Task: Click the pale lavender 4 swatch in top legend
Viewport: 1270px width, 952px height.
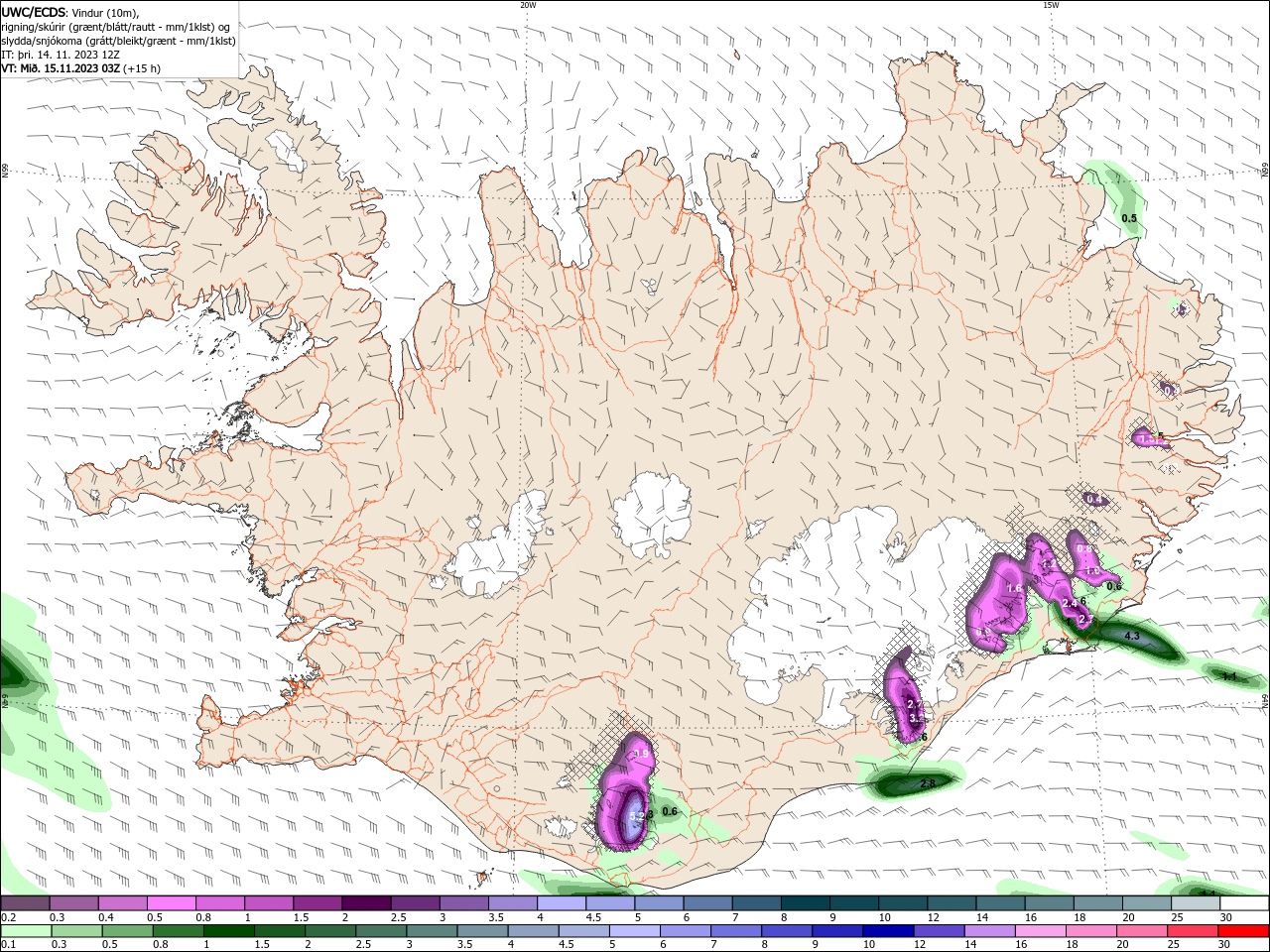Action: coord(562,903)
